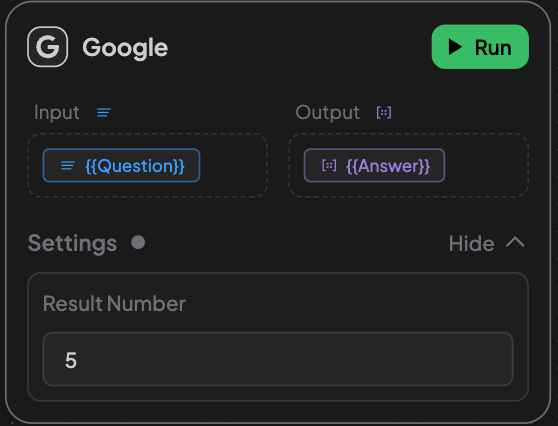This screenshot has width=558, height=426.
Task: Click the play triangle in Run button
Action: (x=455, y=47)
